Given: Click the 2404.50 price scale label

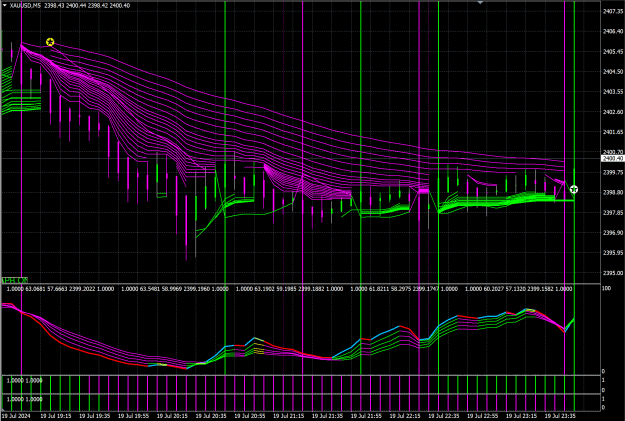Looking at the screenshot, I should coord(613,72).
